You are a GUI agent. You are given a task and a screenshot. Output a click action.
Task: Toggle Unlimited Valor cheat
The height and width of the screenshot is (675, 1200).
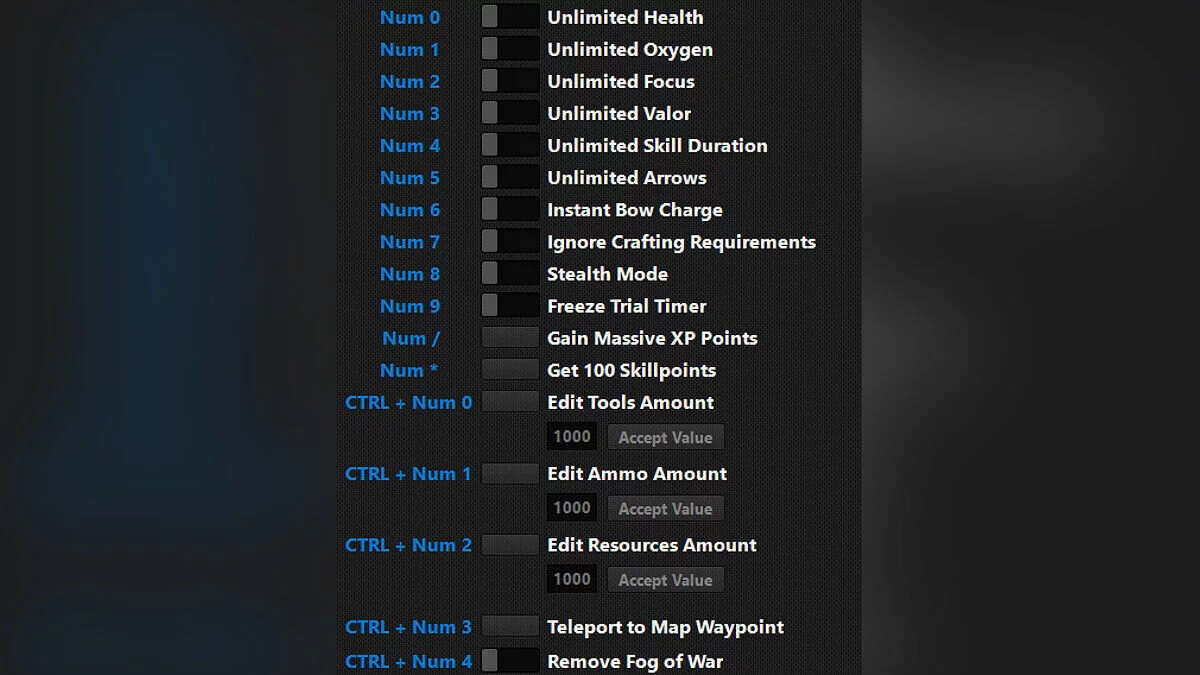510,113
